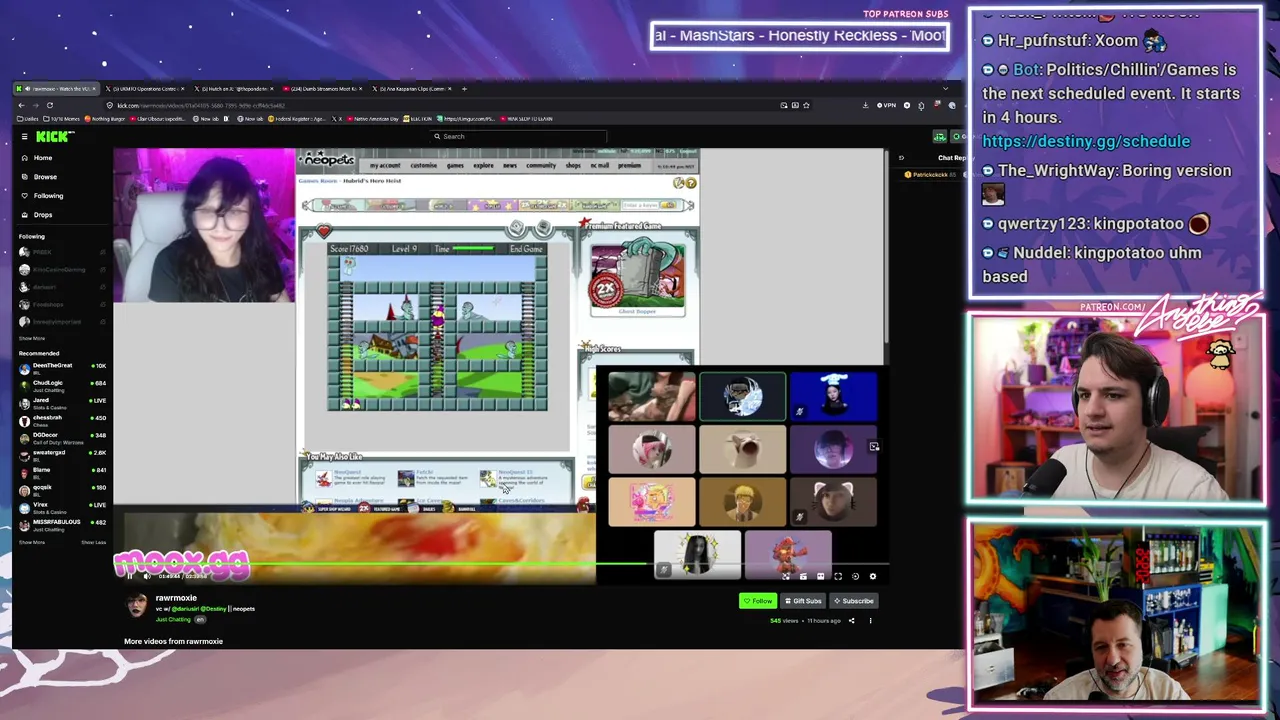Viewport: 1280px width, 720px height.
Task: Expand Show More under Recommended list
Action: (x=31, y=542)
